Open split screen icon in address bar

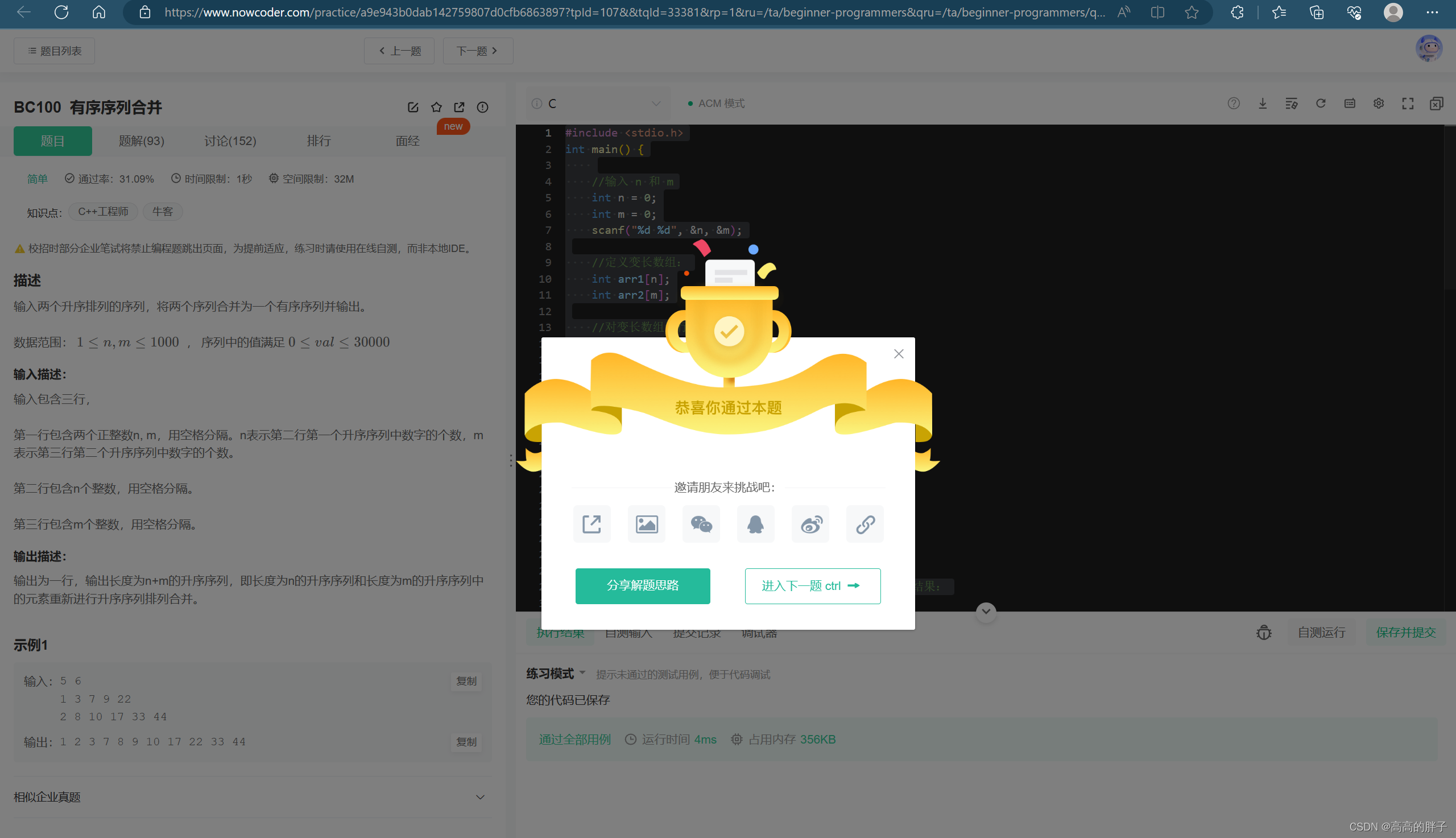click(x=1157, y=12)
